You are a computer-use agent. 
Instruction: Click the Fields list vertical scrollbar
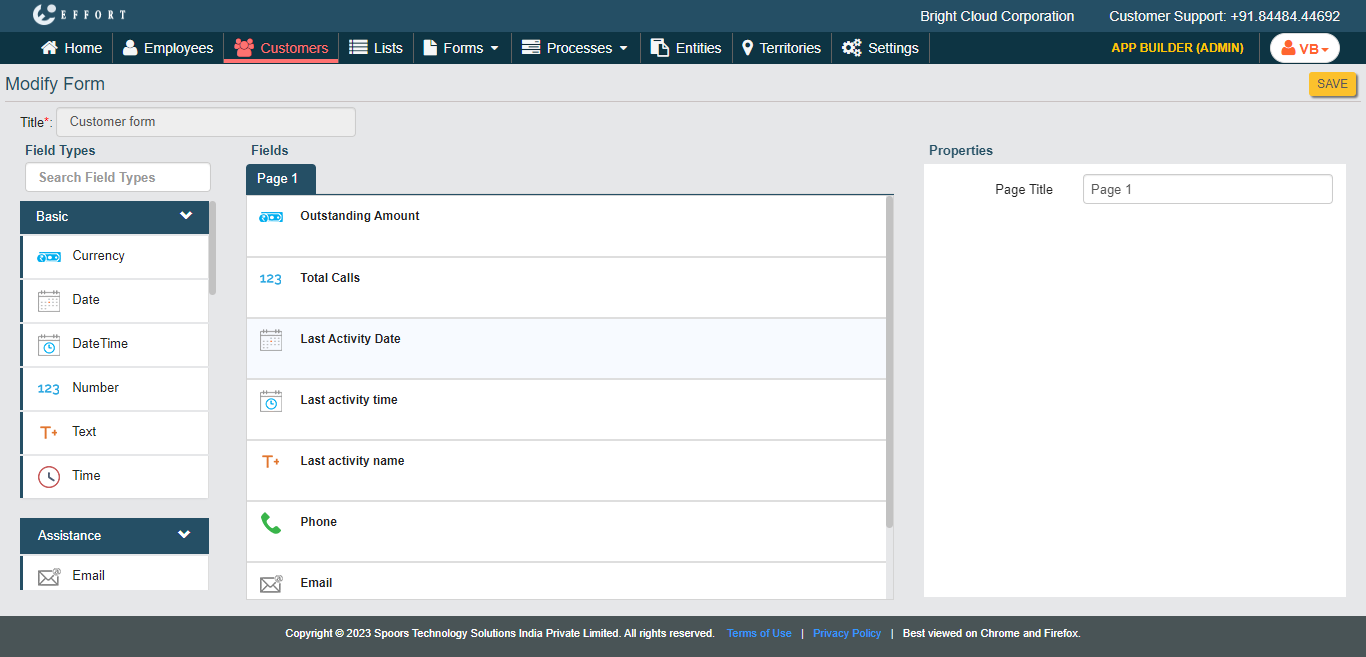pos(889,360)
